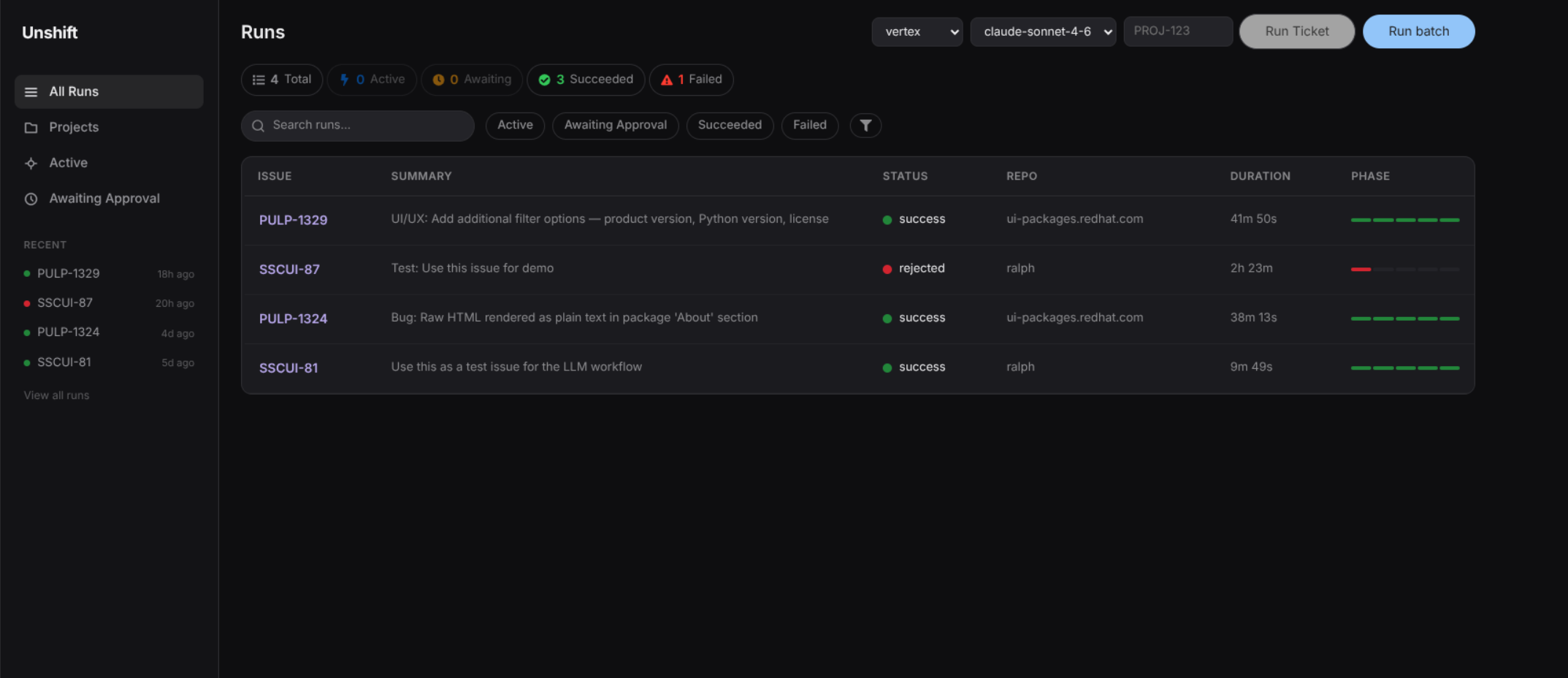Click the red warning triangle in Failed counter
1568x678 pixels.
tap(665, 80)
